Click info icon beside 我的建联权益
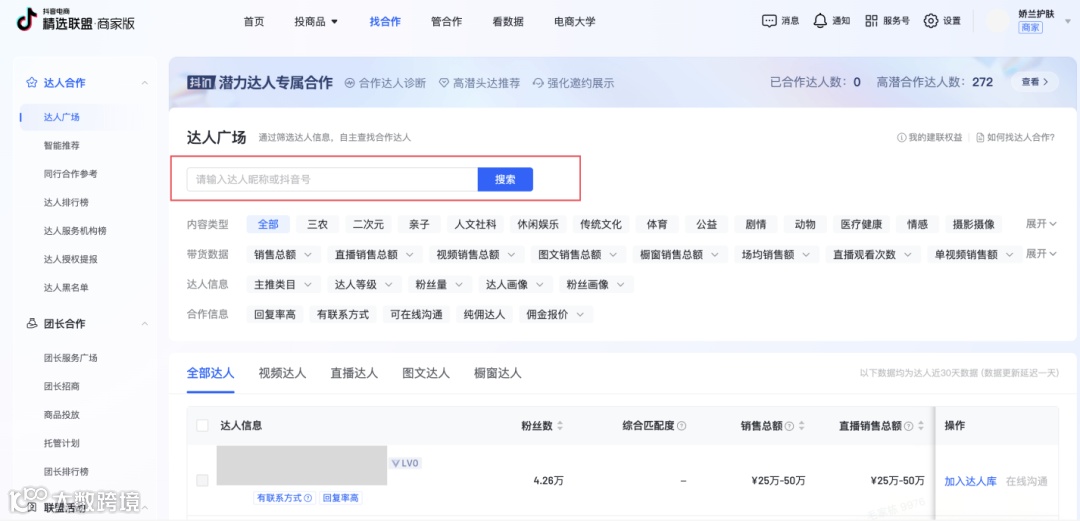Viewport: 1080px width, 521px height. 901,137
